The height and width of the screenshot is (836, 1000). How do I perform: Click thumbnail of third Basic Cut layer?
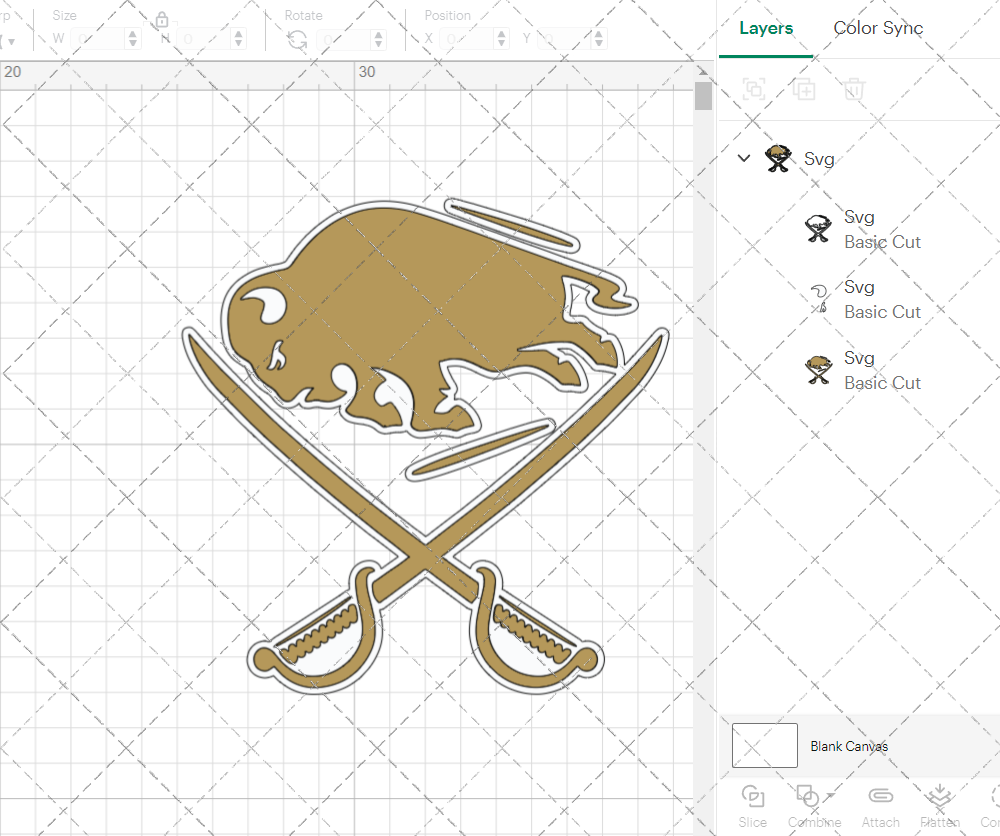(x=818, y=370)
